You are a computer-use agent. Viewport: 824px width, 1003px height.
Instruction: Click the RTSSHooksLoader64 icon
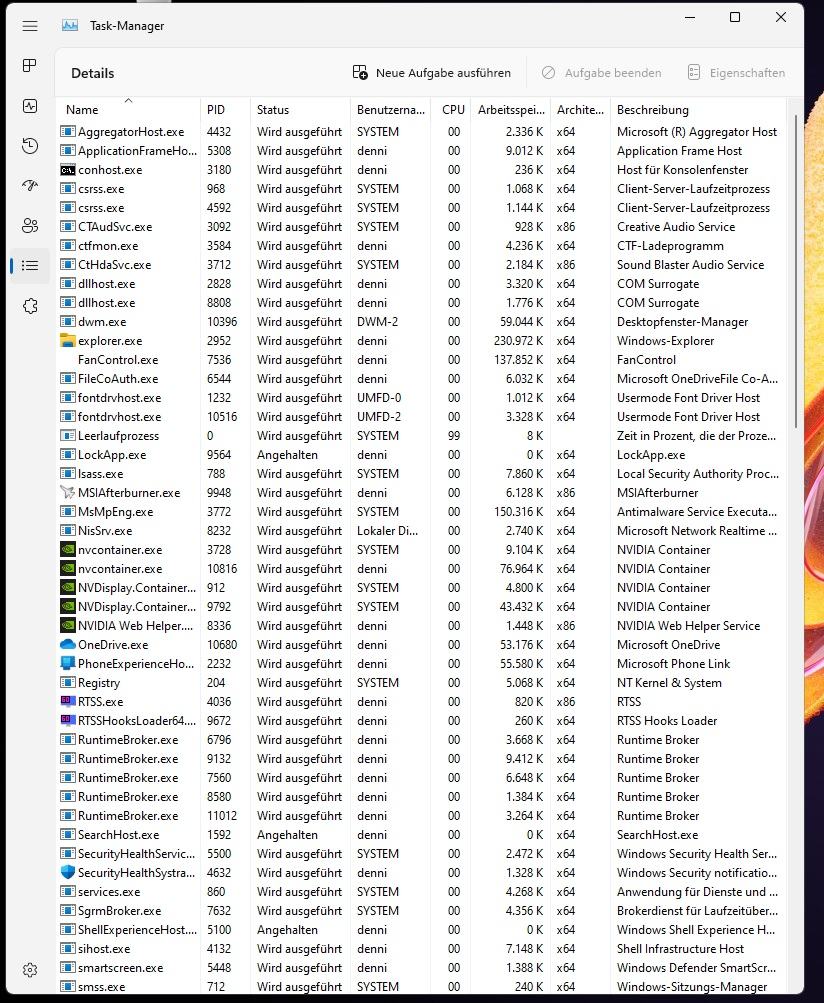(x=67, y=720)
